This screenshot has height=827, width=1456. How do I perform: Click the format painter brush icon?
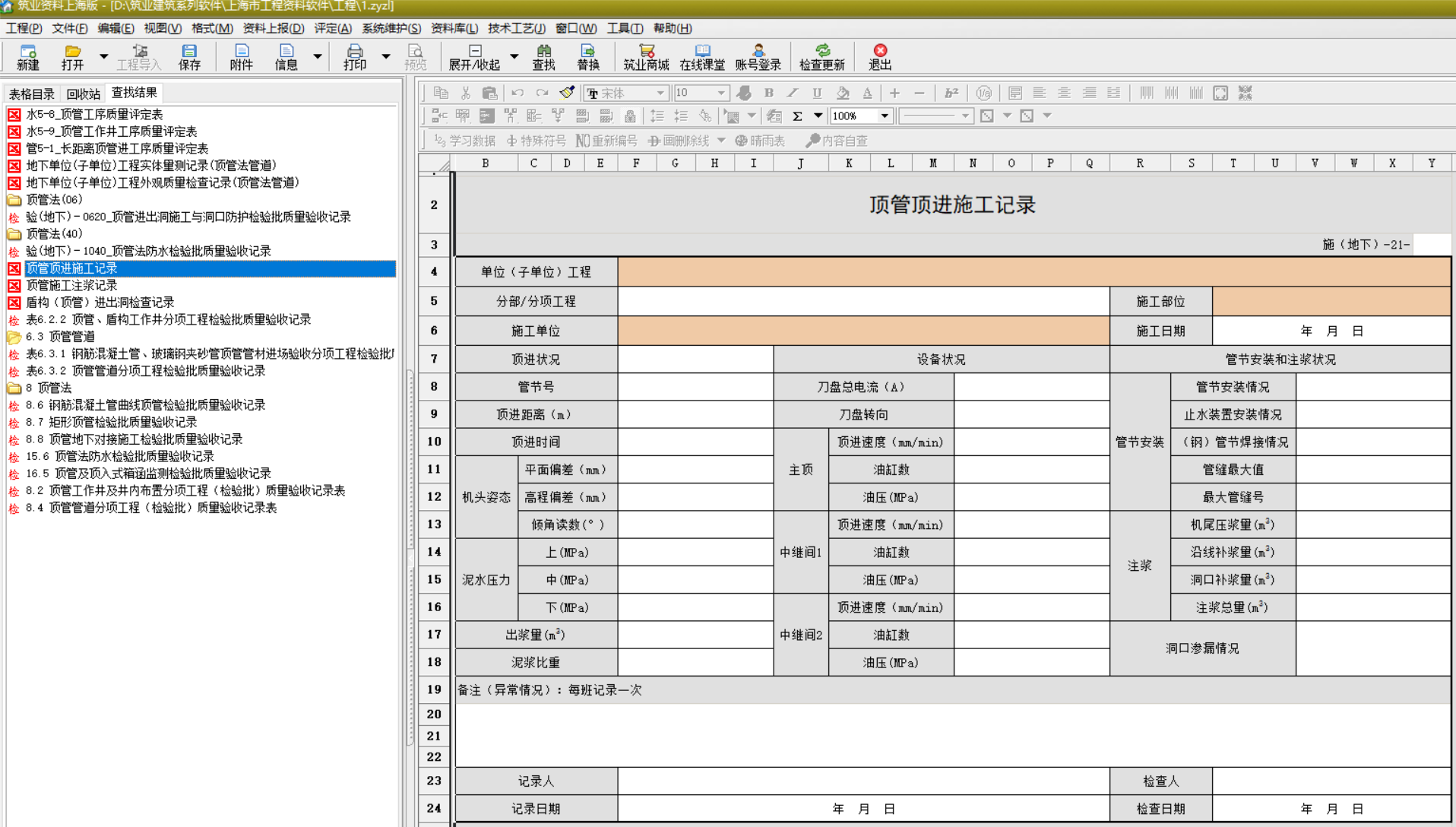pyautogui.click(x=567, y=93)
